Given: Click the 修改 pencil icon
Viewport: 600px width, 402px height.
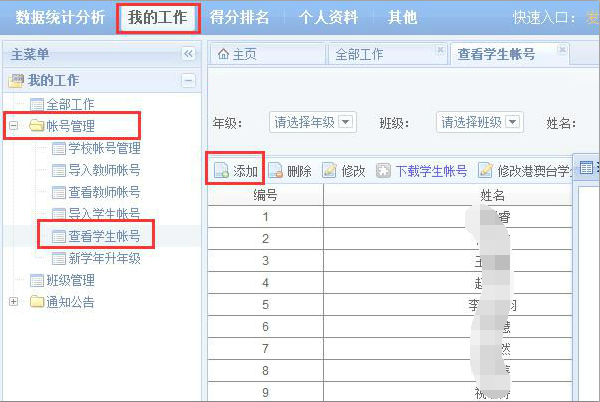Looking at the screenshot, I should [329, 171].
